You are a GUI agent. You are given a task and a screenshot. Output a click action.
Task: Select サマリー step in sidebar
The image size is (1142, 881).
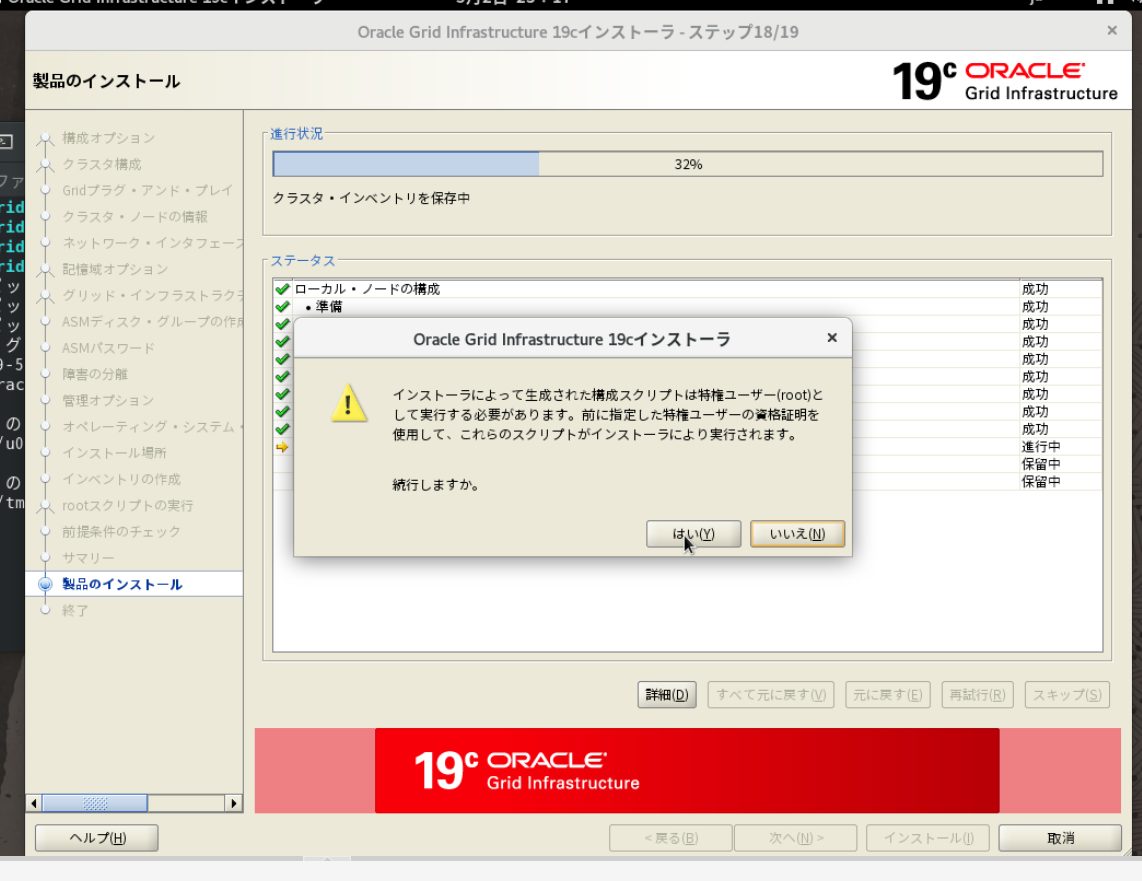(x=88, y=557)
